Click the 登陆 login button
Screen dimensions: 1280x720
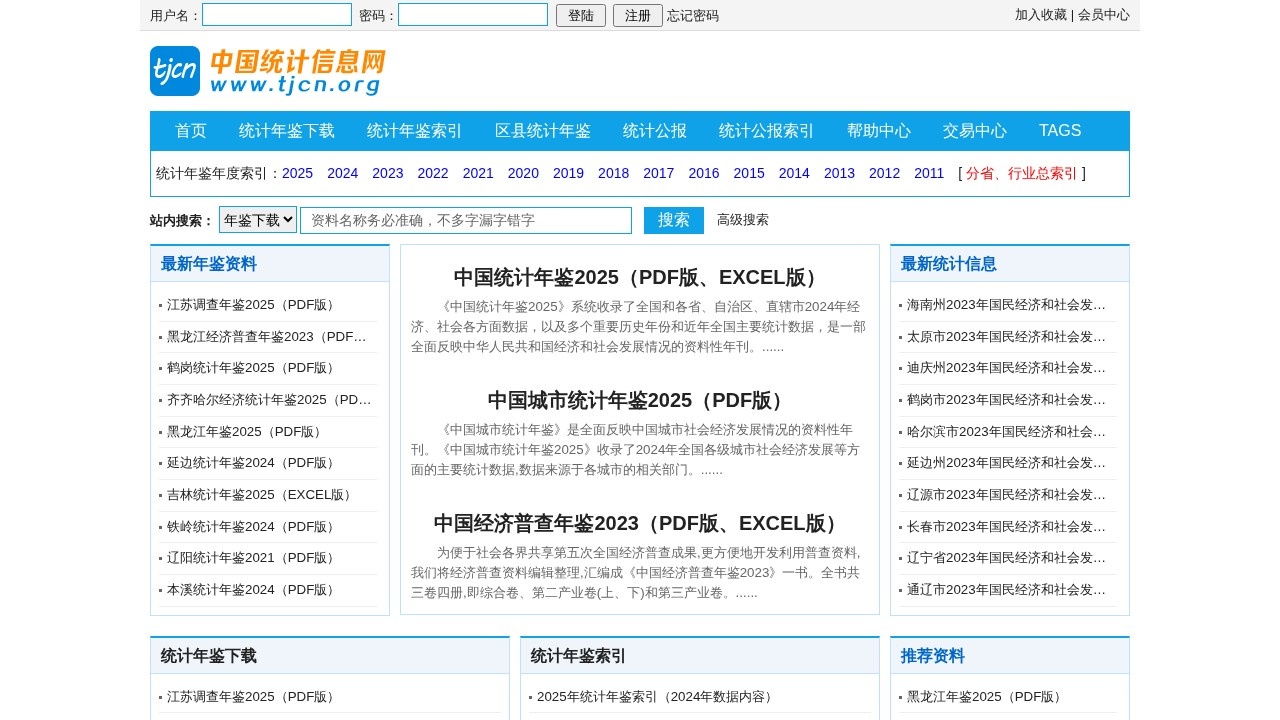coord(581,16)
